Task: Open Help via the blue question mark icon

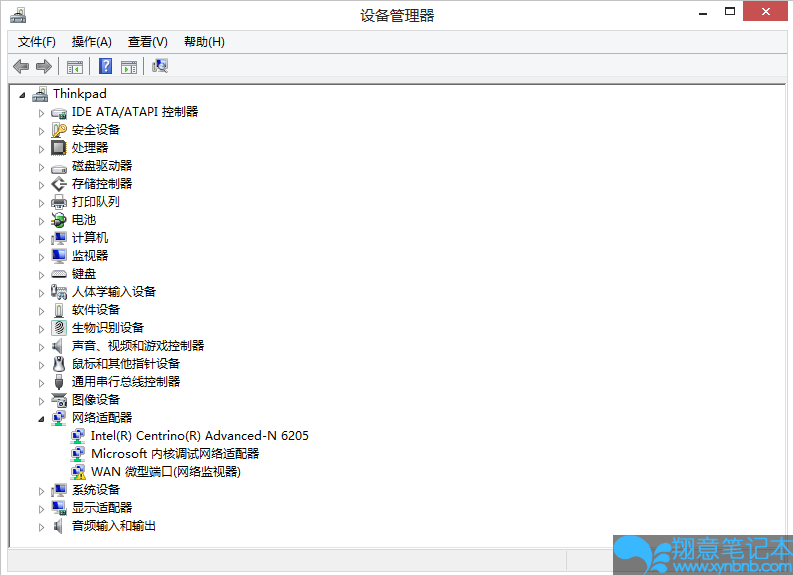Action: click(105, 66)
